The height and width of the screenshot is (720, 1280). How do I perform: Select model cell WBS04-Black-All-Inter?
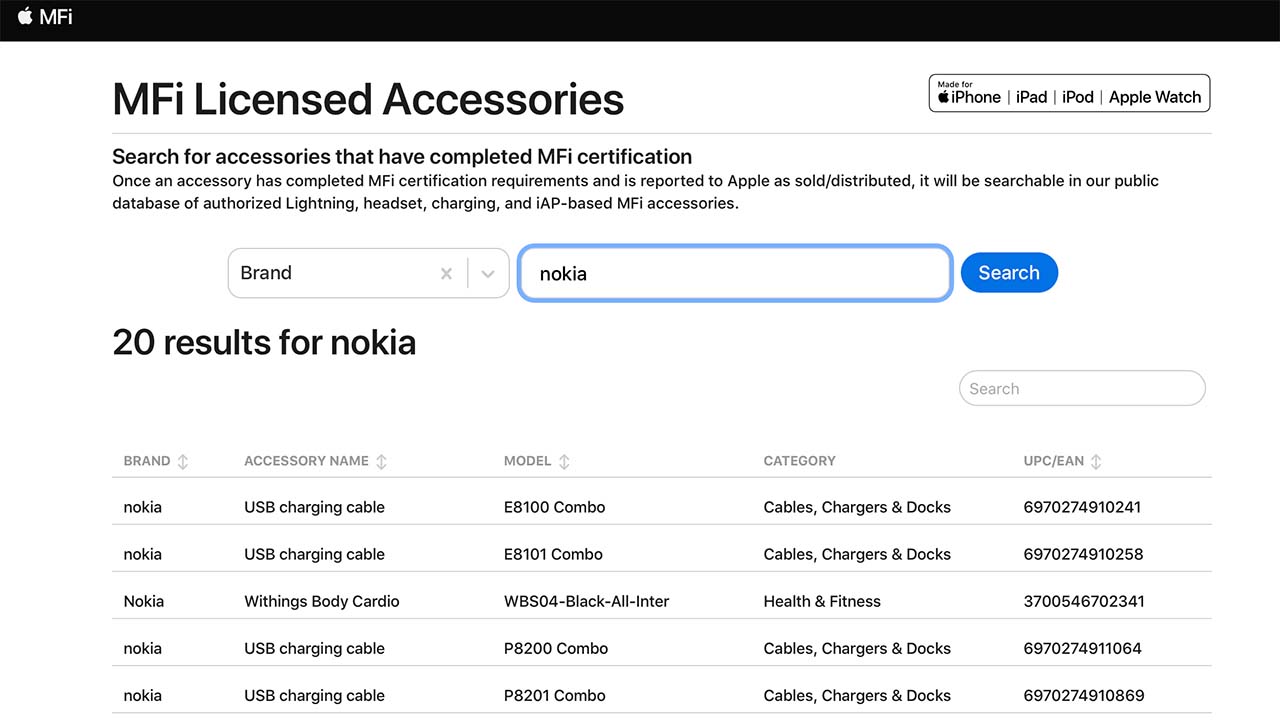coord(586,601)
